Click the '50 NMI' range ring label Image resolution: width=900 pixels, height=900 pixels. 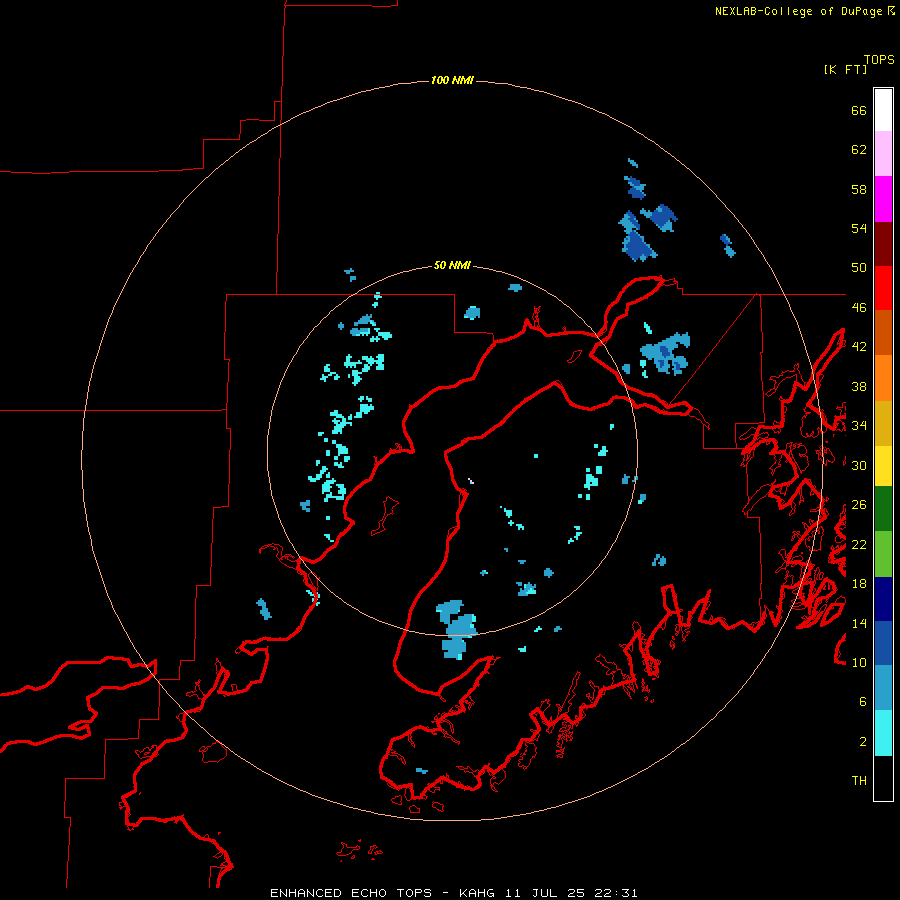tap(452, 265)
